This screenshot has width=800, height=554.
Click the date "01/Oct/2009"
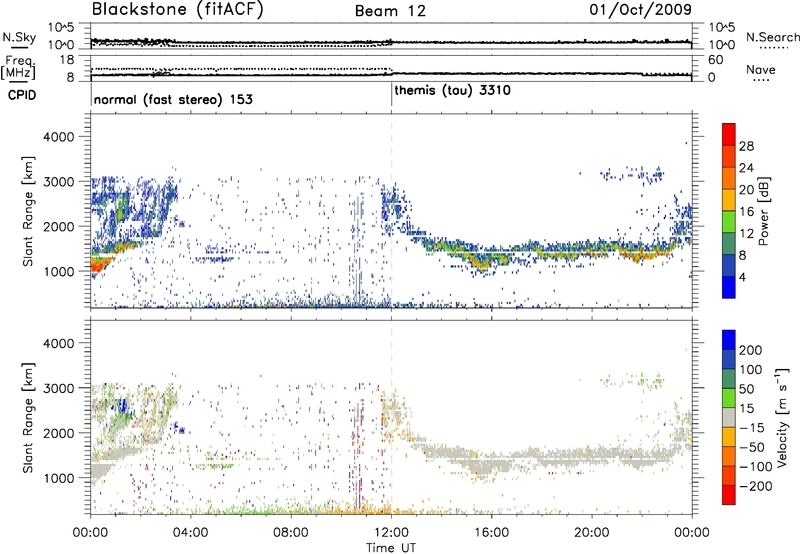640,10
